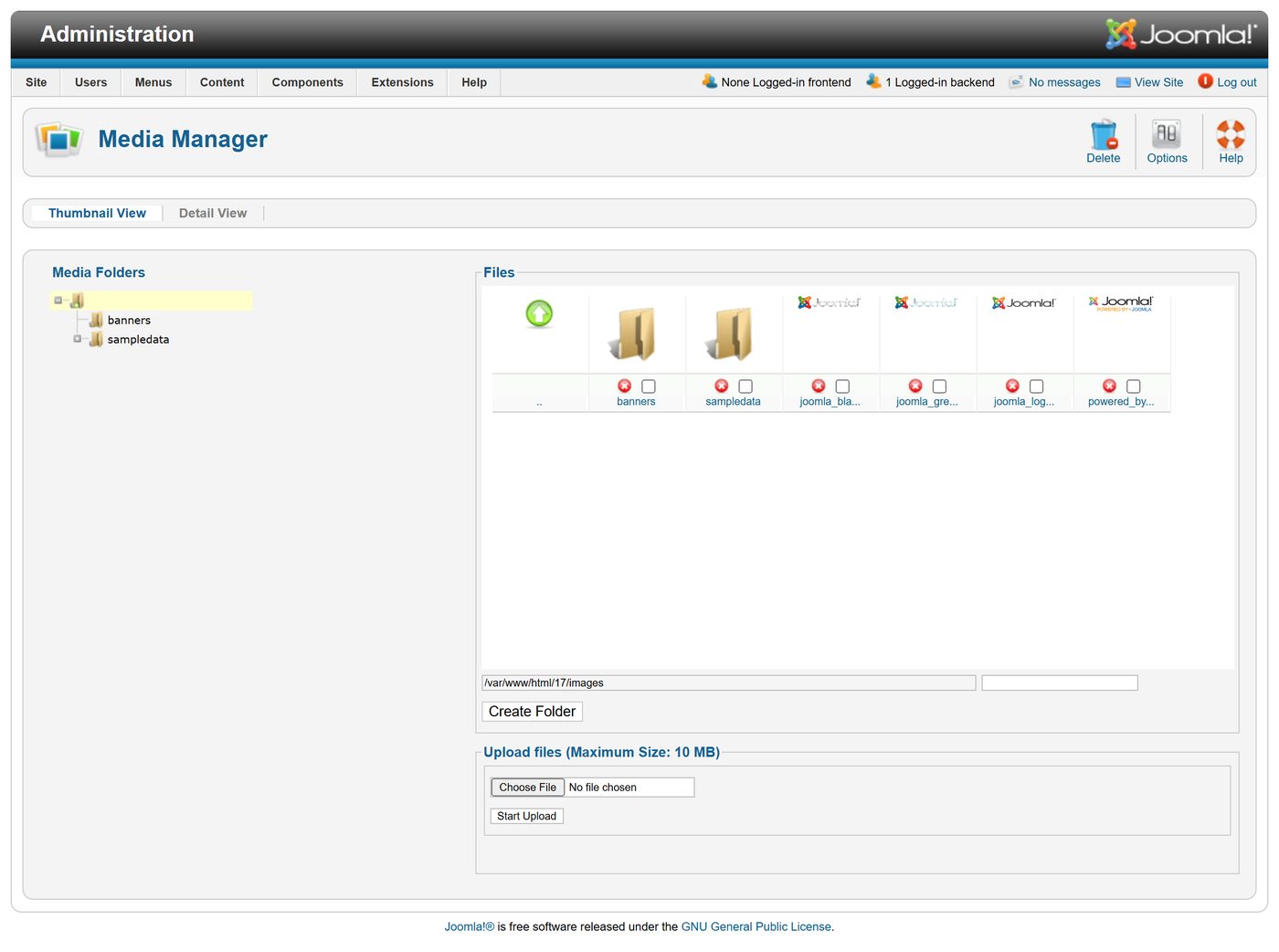
Task: Select the Thumbnail View tab
Action: pyautogui.click(x=97, y=213)
